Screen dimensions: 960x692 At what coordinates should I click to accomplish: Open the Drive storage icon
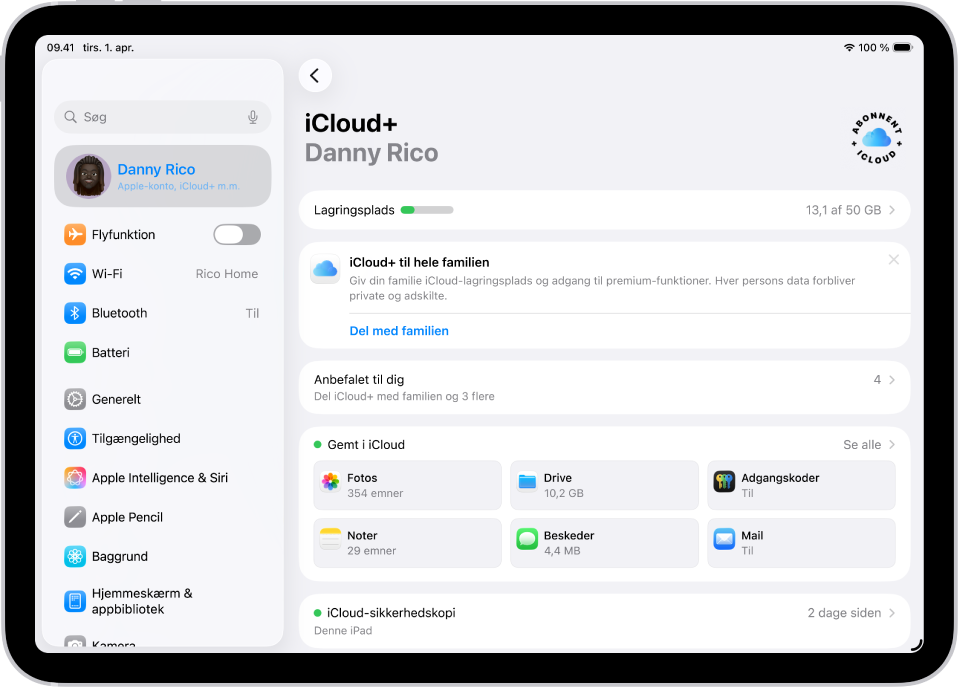(x=527, y=481)
